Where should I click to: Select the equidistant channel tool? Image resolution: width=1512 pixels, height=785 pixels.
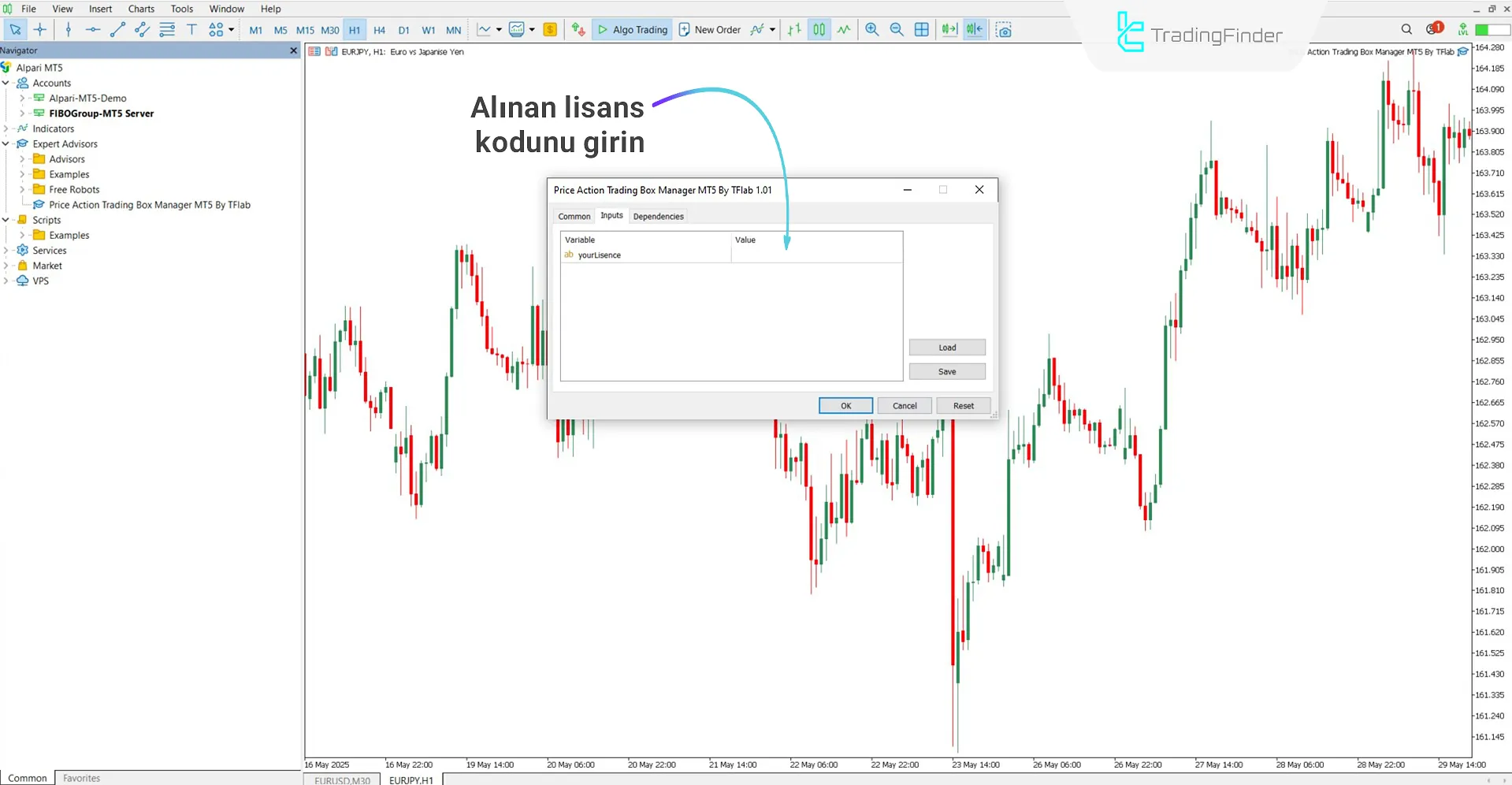(x=142, y=30)
